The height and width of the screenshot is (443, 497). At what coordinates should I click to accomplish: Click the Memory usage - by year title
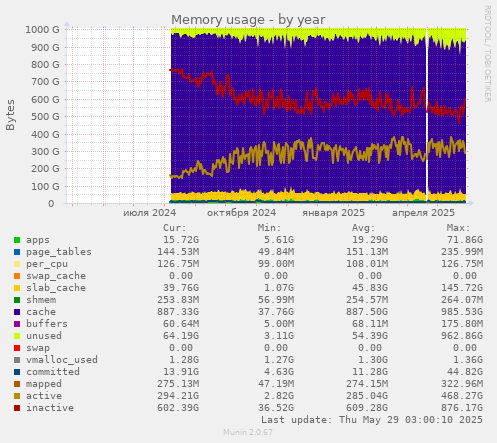[x=248, y=20]
